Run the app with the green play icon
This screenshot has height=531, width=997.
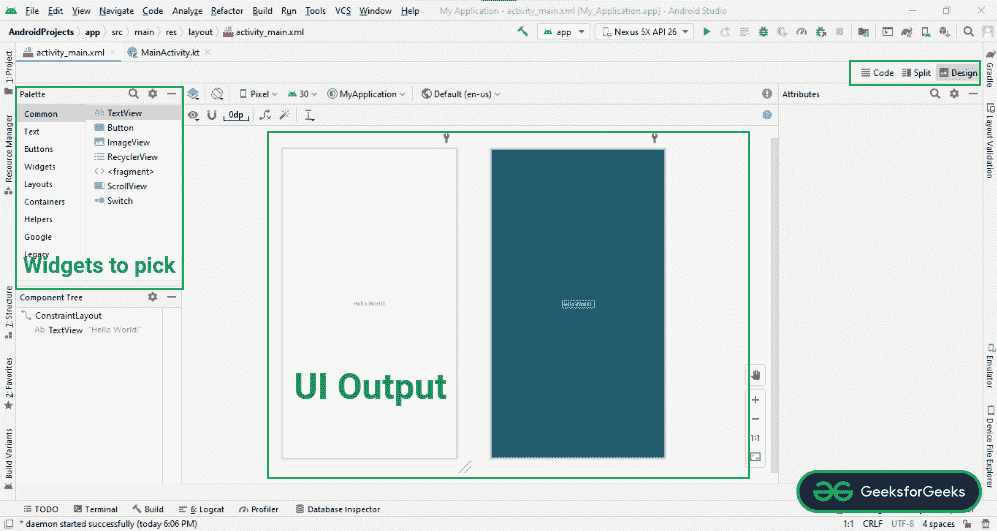tap(707, 32)
